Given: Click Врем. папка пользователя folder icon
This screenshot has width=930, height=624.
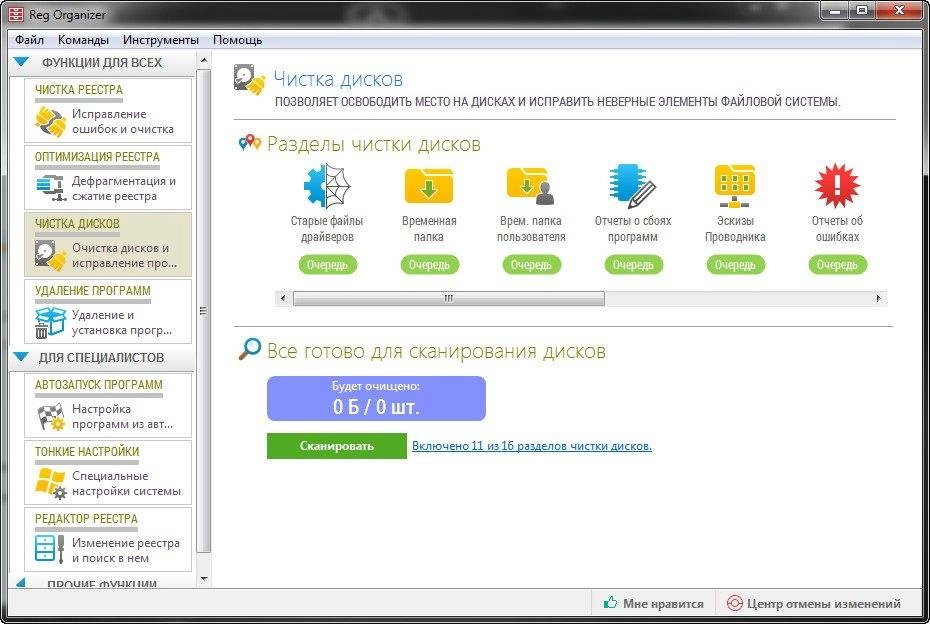Looking at the screenshot, I should click(531, 186).
